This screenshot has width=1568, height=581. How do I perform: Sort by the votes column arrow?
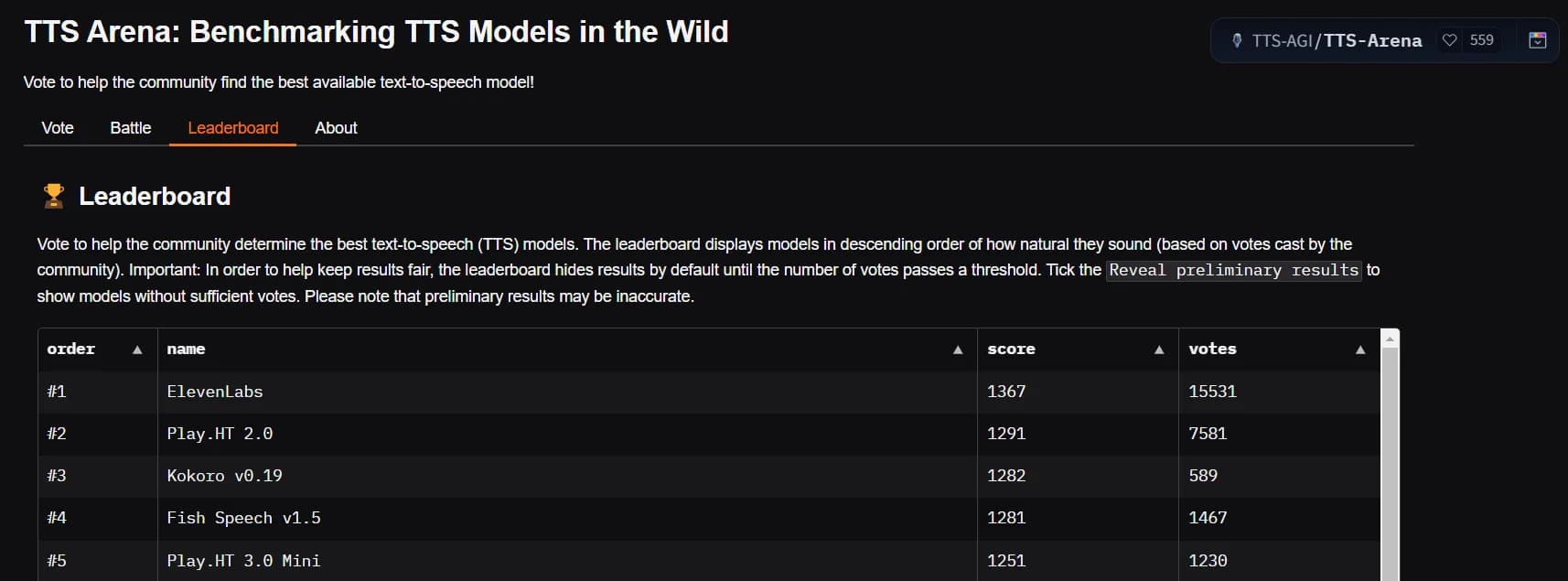click(x=1360, y=350)
